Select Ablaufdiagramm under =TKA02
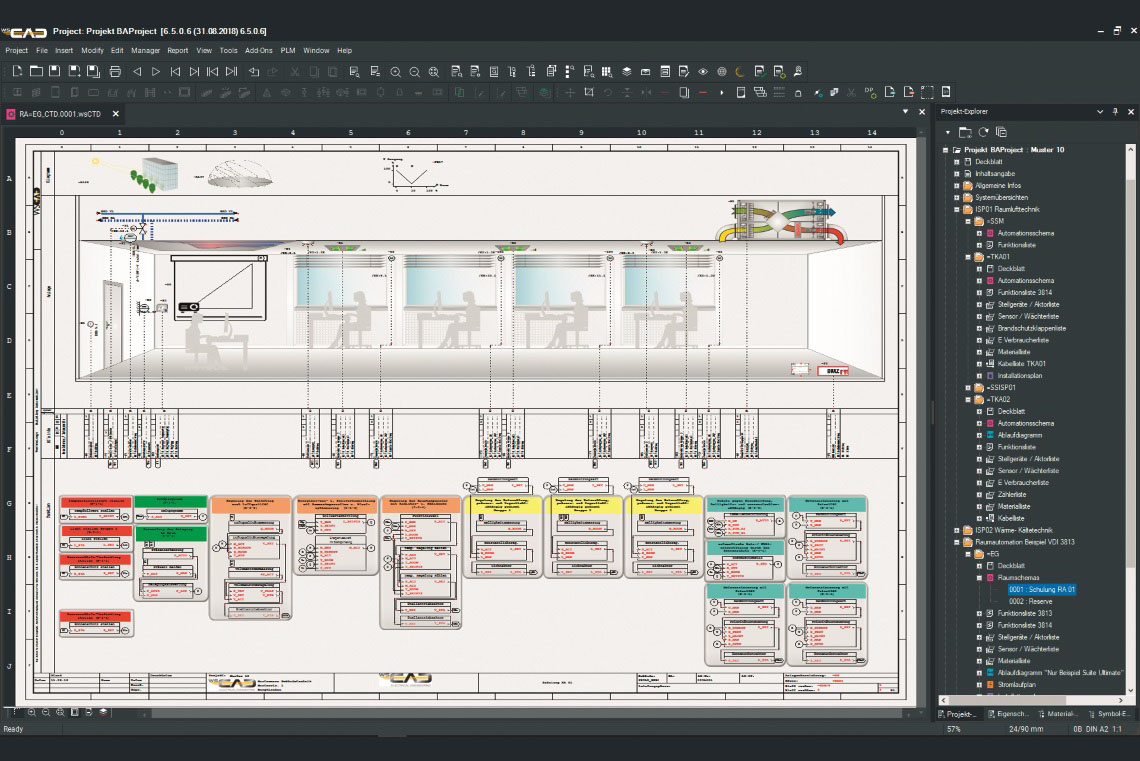Image resolution: width=1140 pixels, height=761 pixels. [x=1019, y=435]
